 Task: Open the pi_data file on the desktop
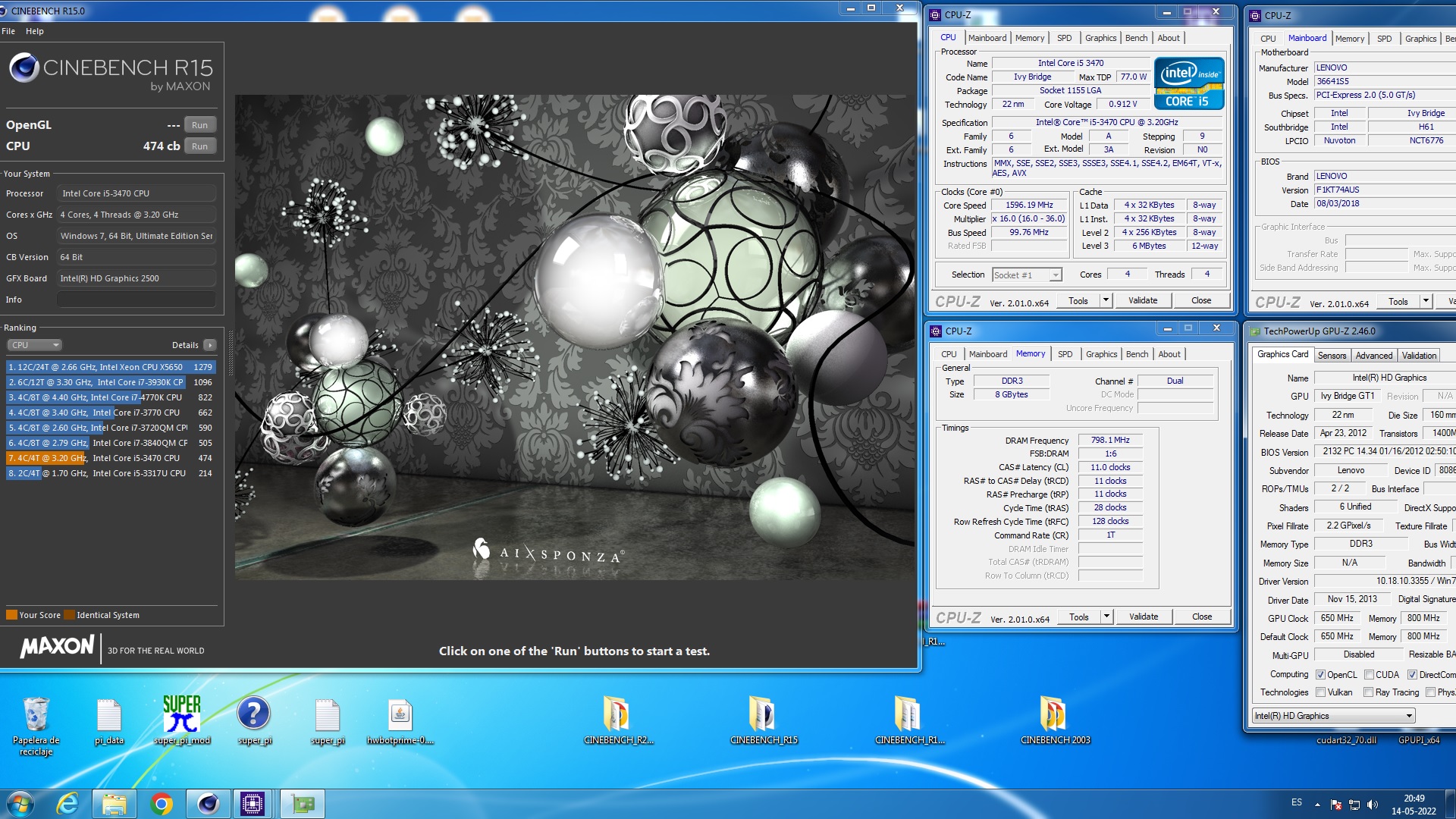pos(108,720)
